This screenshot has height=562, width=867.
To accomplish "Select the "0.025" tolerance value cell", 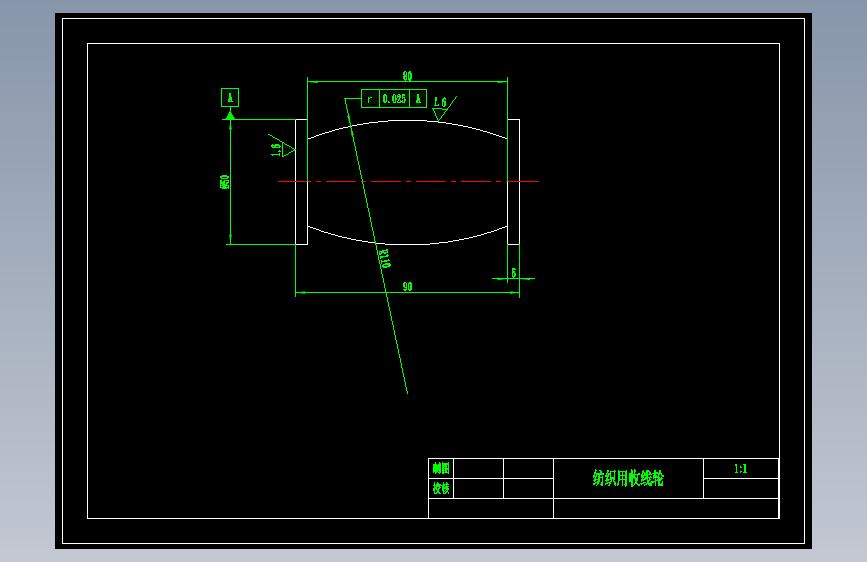I will pos(394,98).
